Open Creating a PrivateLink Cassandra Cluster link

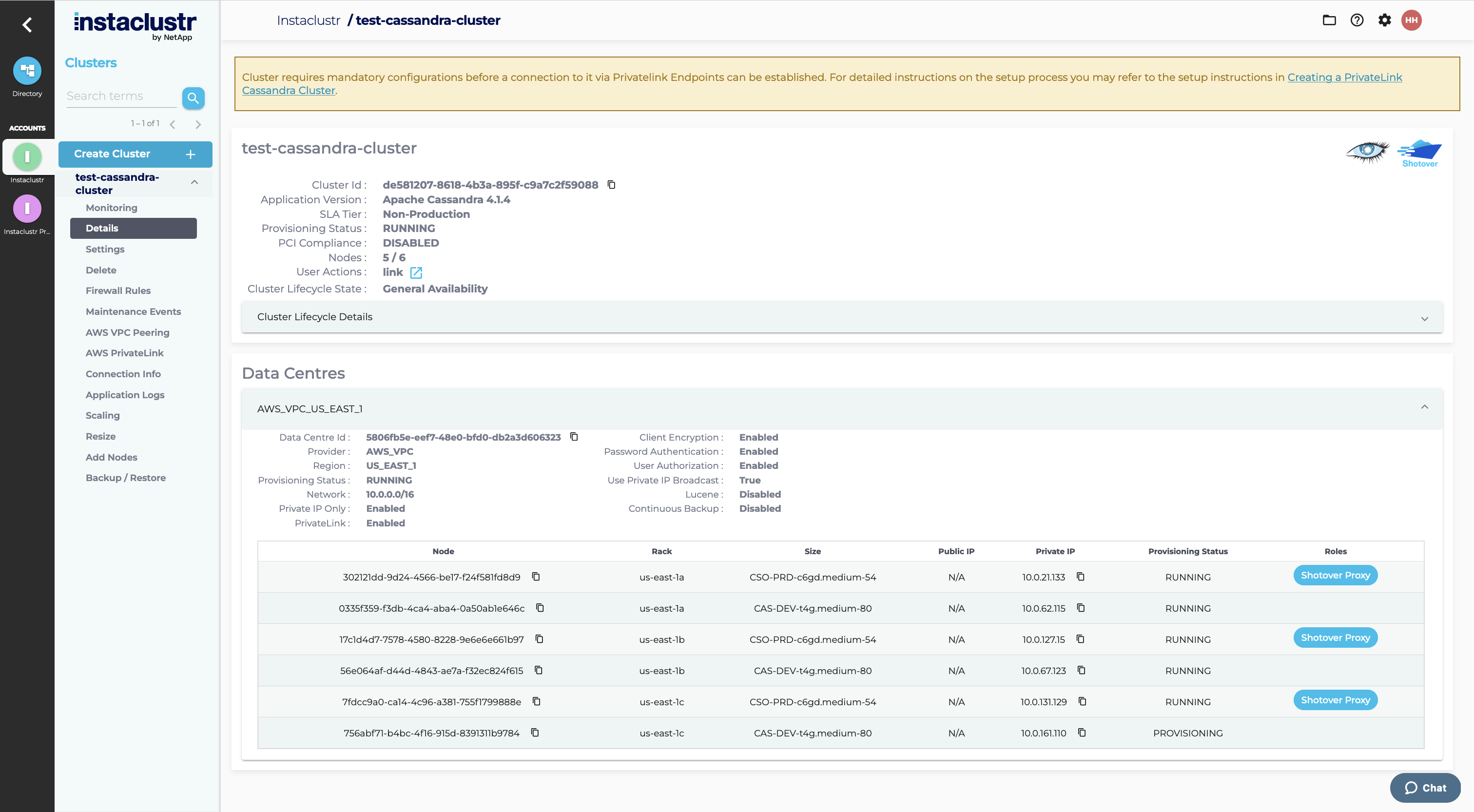tap(1344, 77)
